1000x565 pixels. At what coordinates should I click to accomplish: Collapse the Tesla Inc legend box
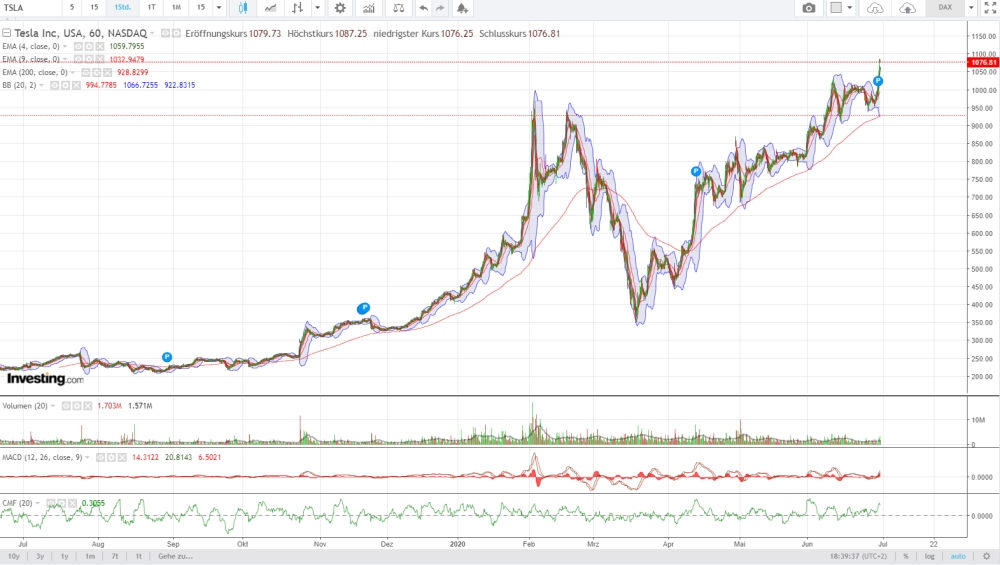click(x=6, y=33)
